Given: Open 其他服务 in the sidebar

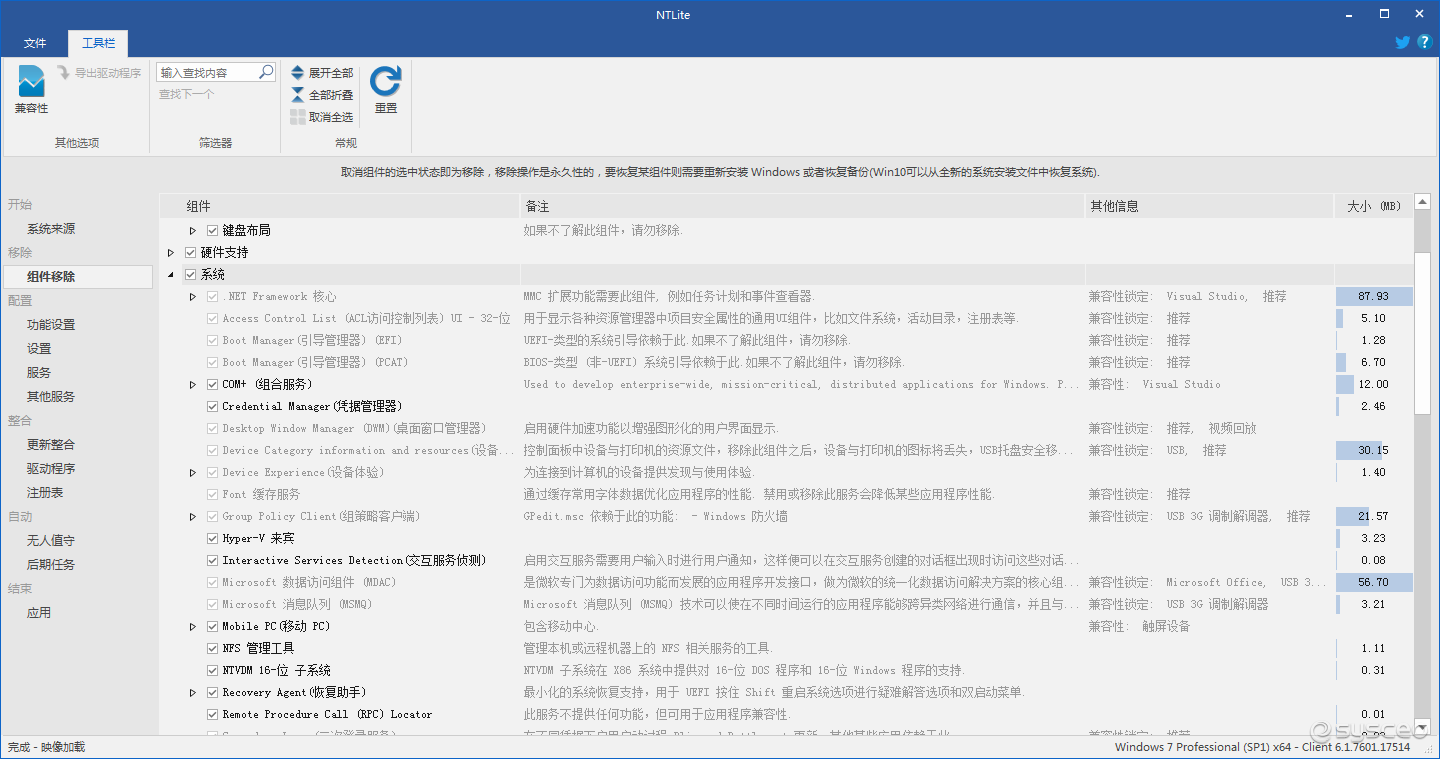Looking at the screenshot, I should point(51,397).
